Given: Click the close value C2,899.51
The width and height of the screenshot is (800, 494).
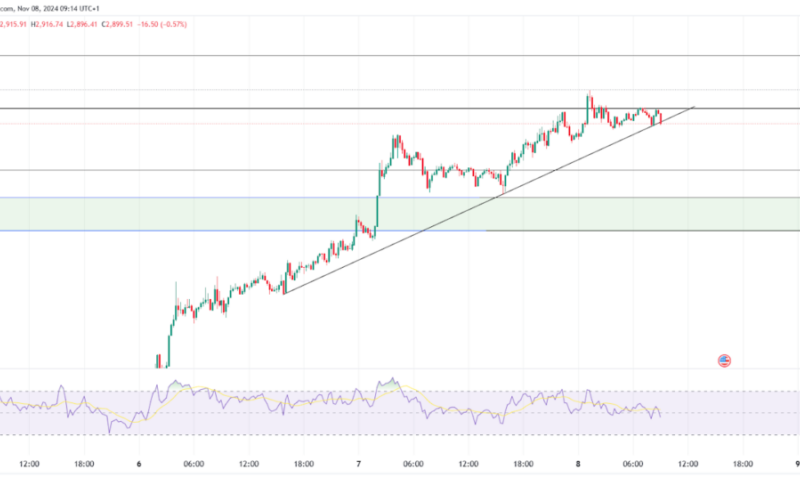Looking at the screenshot, I should point(117,24).
